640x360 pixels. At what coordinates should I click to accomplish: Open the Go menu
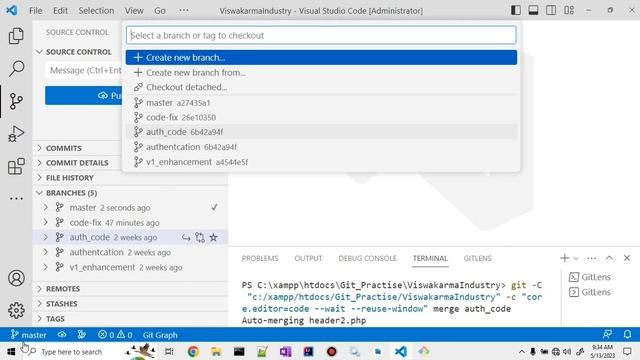tap(160, 11)
